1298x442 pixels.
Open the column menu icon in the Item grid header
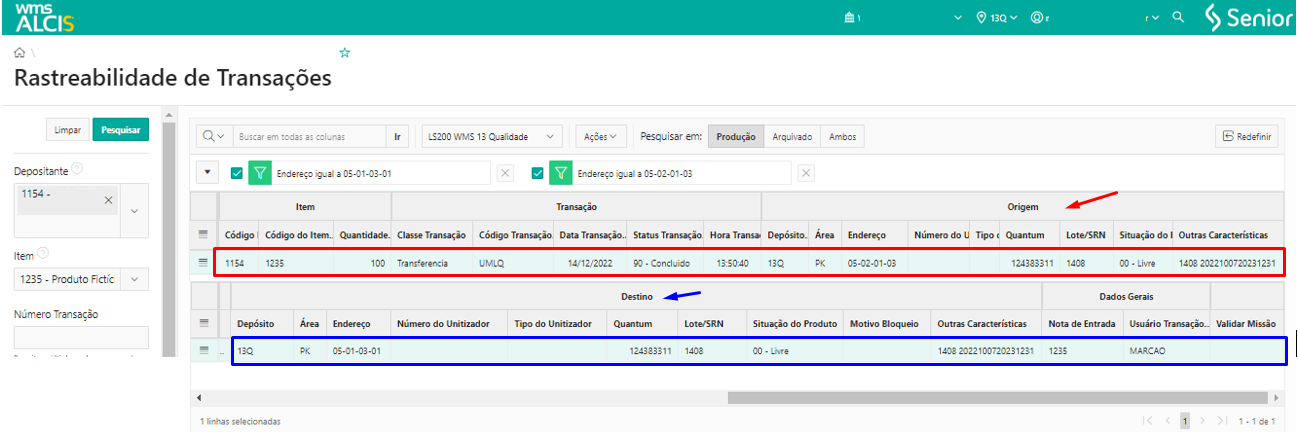(x=204, y=234)
